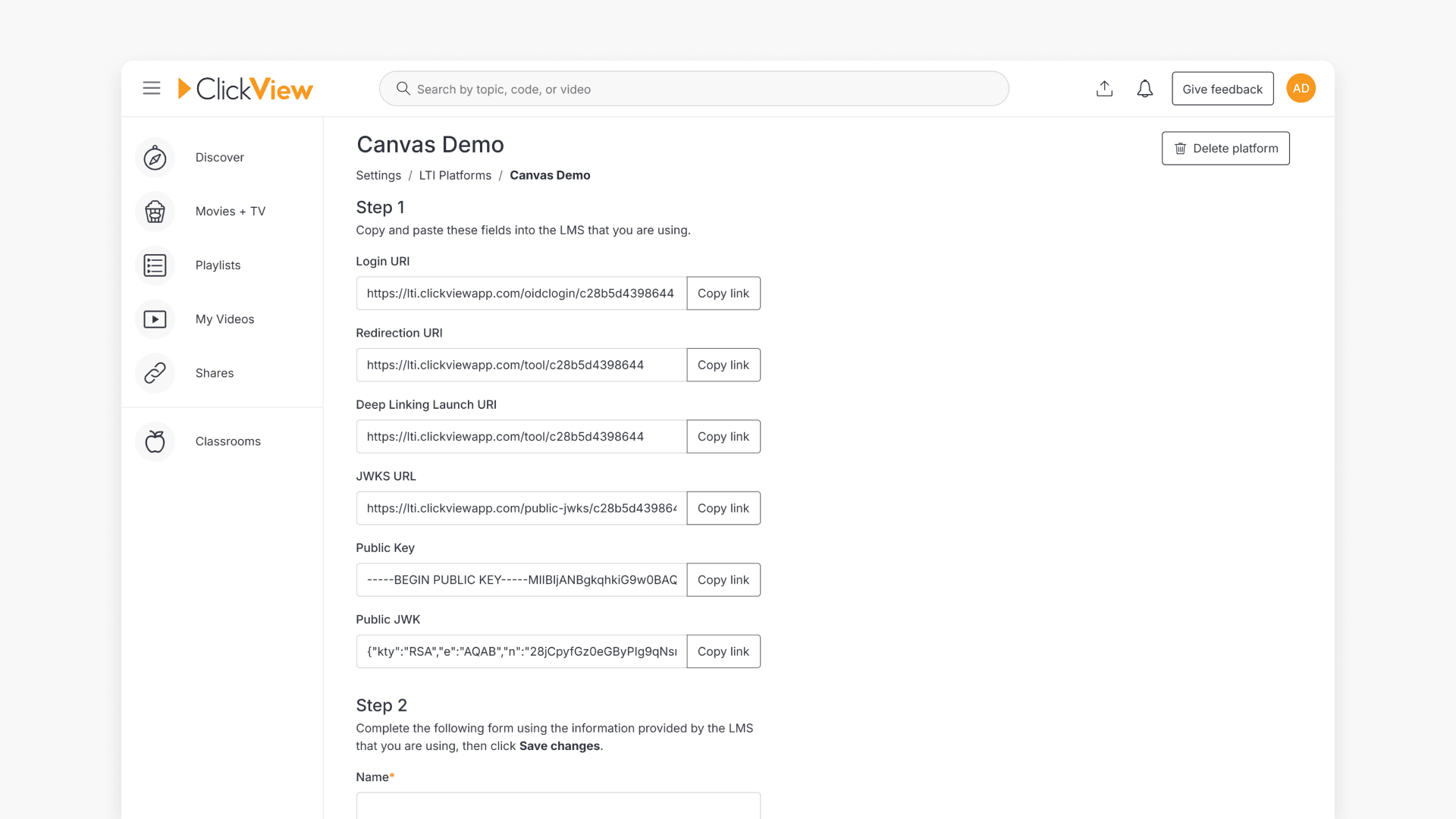Viewport: 1456px width, 819px height.
Task: Open the Playlists panel
Action: click(218, 265)
